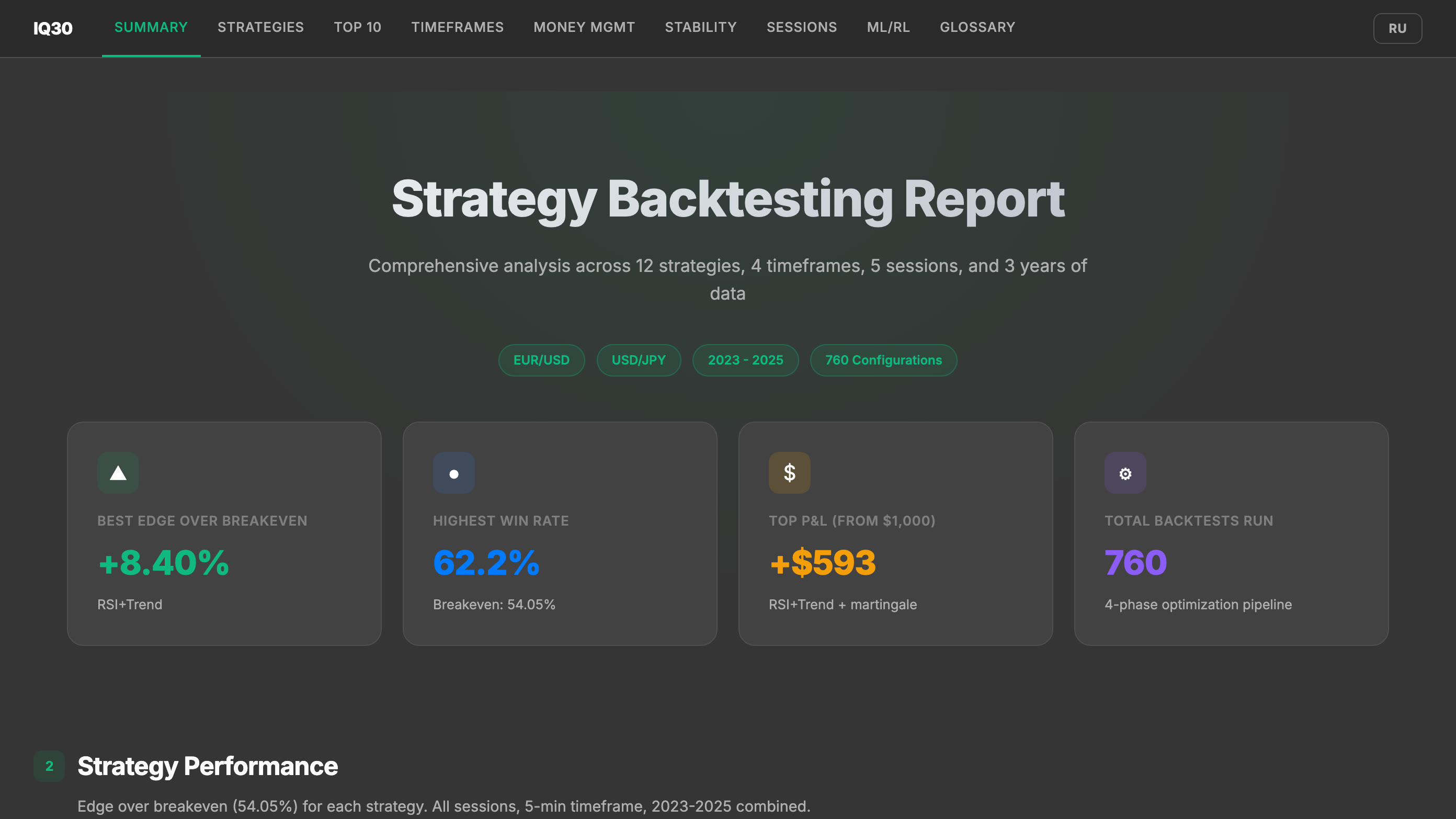This screenshot has width=1456, height=819.
Task: Click the Breakeven: 54.05% caption
Action: click(494, 604)
